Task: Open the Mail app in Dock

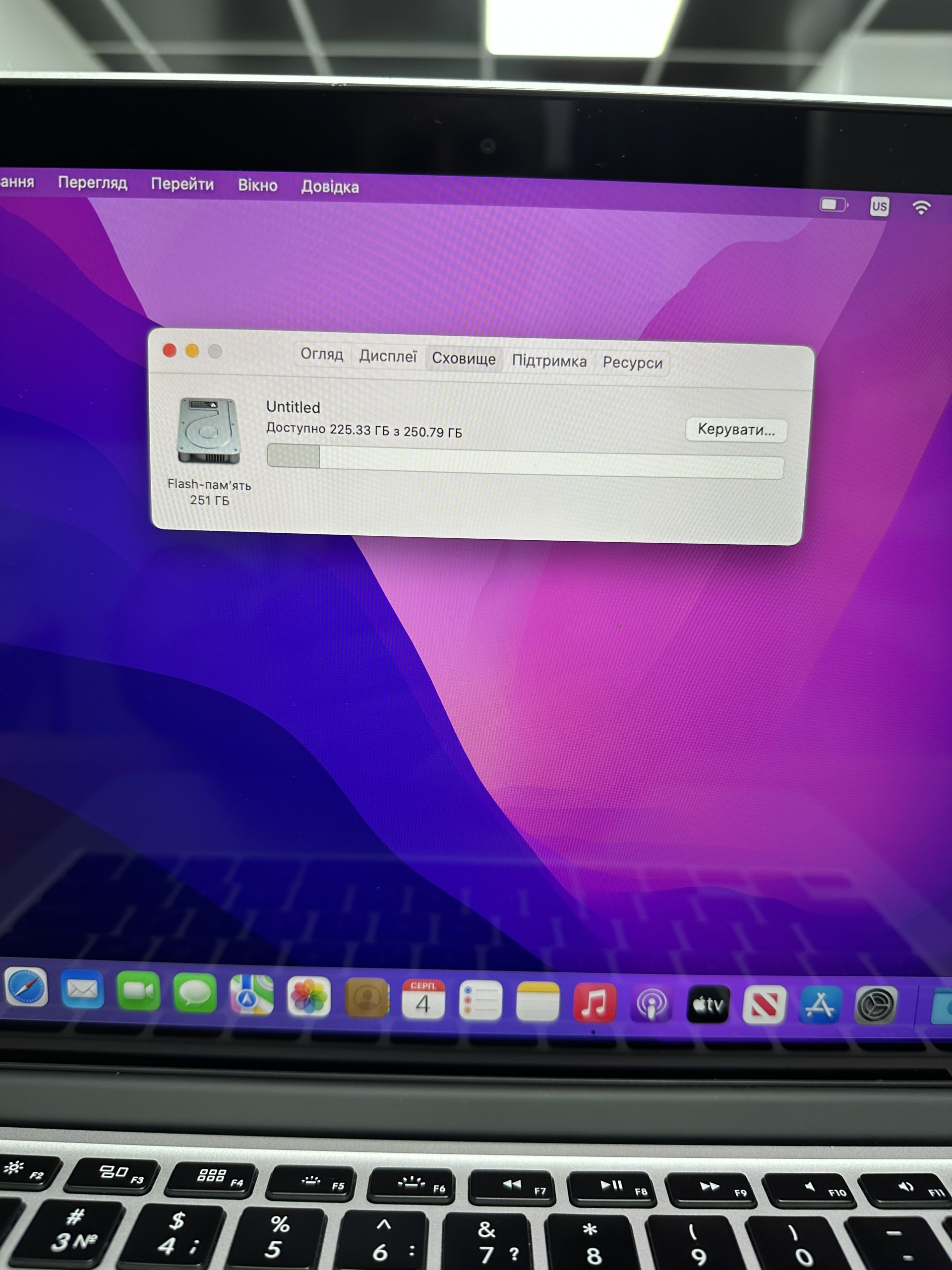Action: [x=83, y=989]
